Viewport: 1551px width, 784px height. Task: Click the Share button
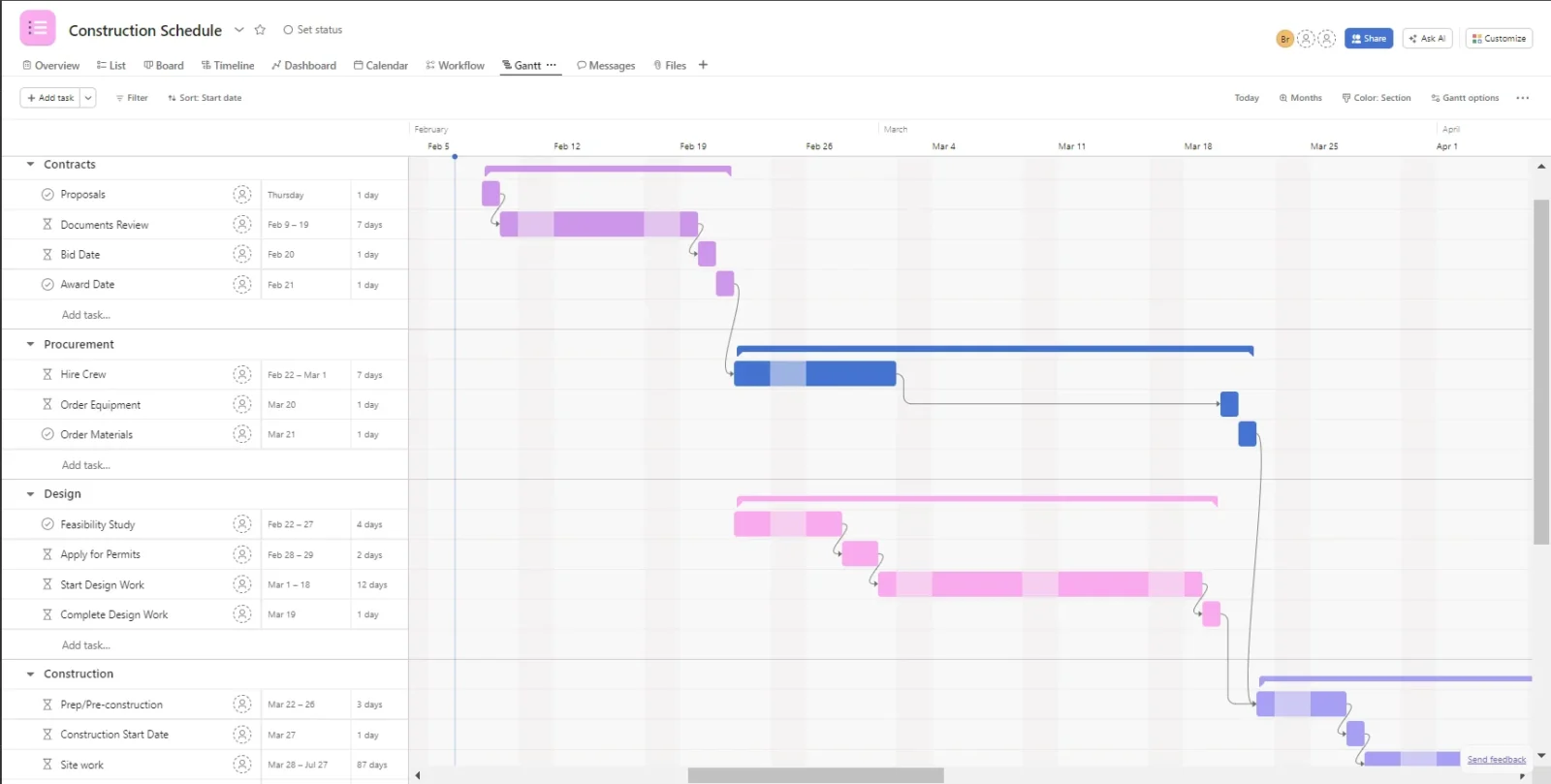point(1369,39)
